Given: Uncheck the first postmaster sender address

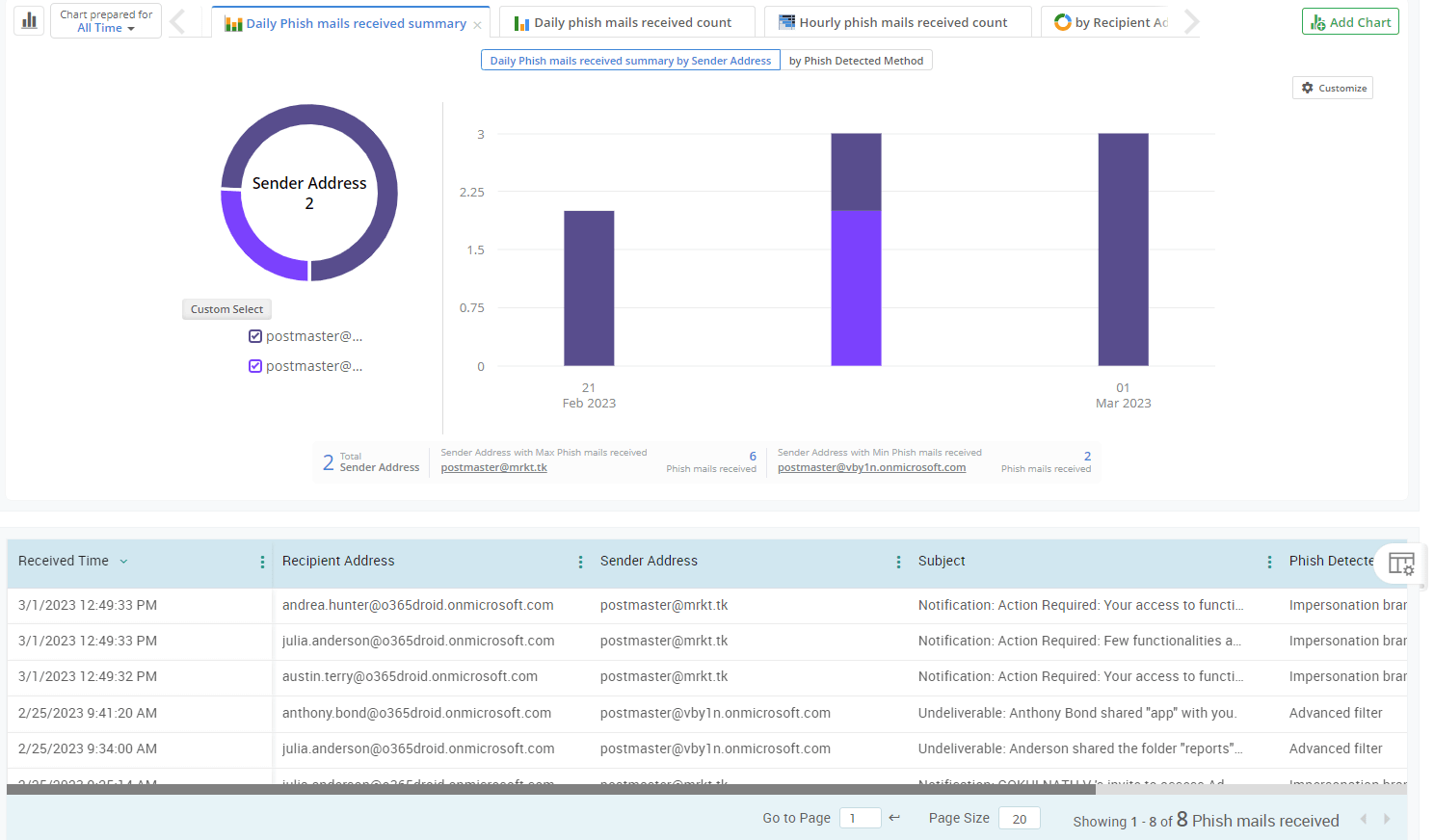Looking at the screenshot, I should 254,335.
